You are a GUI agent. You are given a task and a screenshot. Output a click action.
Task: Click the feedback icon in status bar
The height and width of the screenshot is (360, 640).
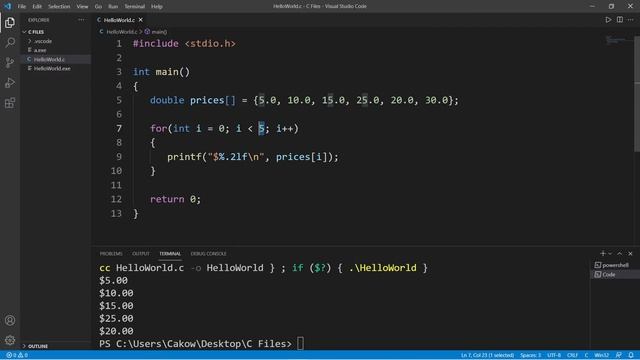click(618, 355)
